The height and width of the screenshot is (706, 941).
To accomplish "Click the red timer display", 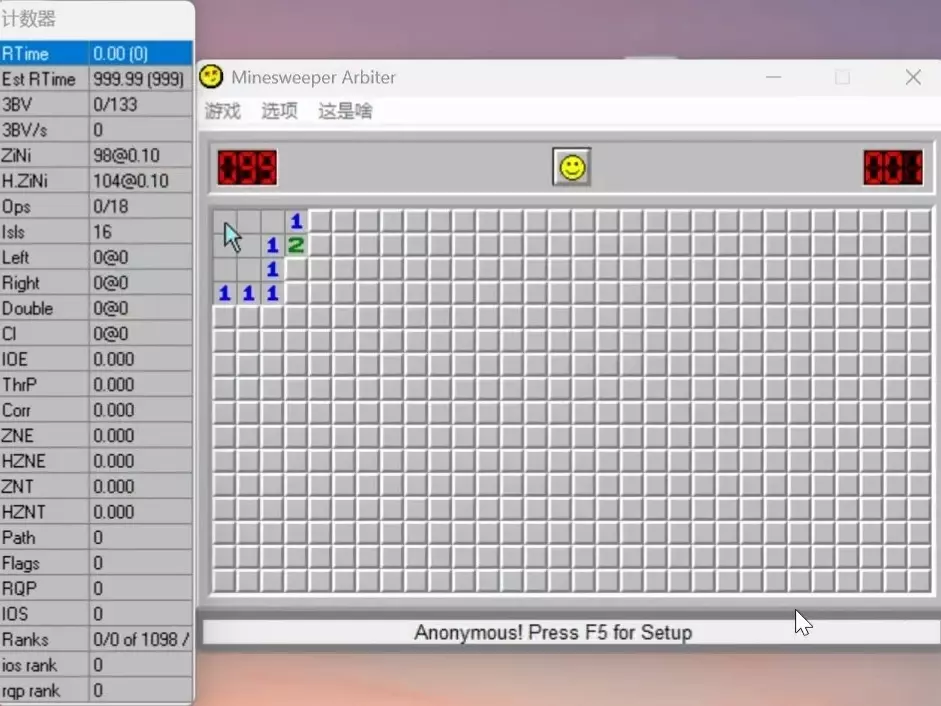I will click(893, 167).
